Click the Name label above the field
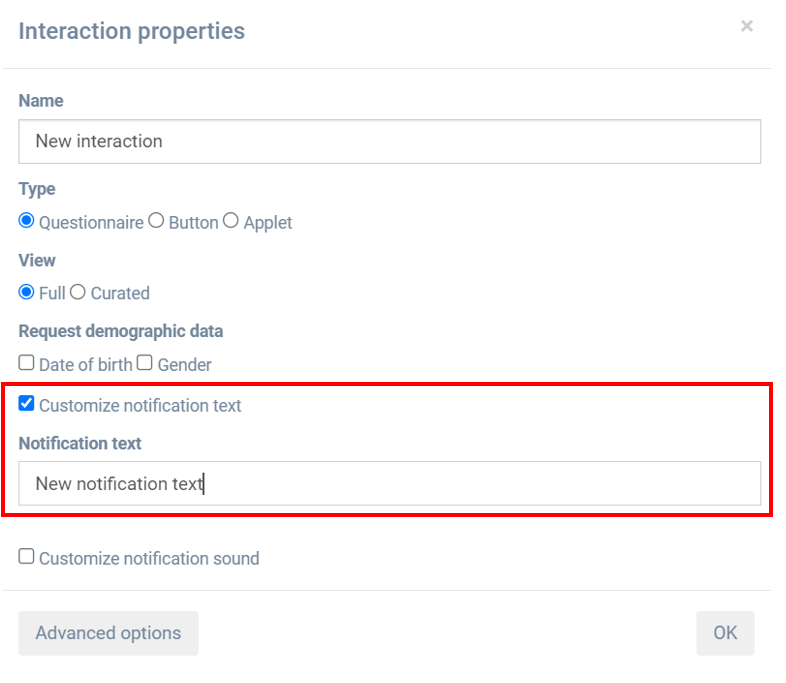Viewport: 786px width, 683px height. (x=41, y=101)
